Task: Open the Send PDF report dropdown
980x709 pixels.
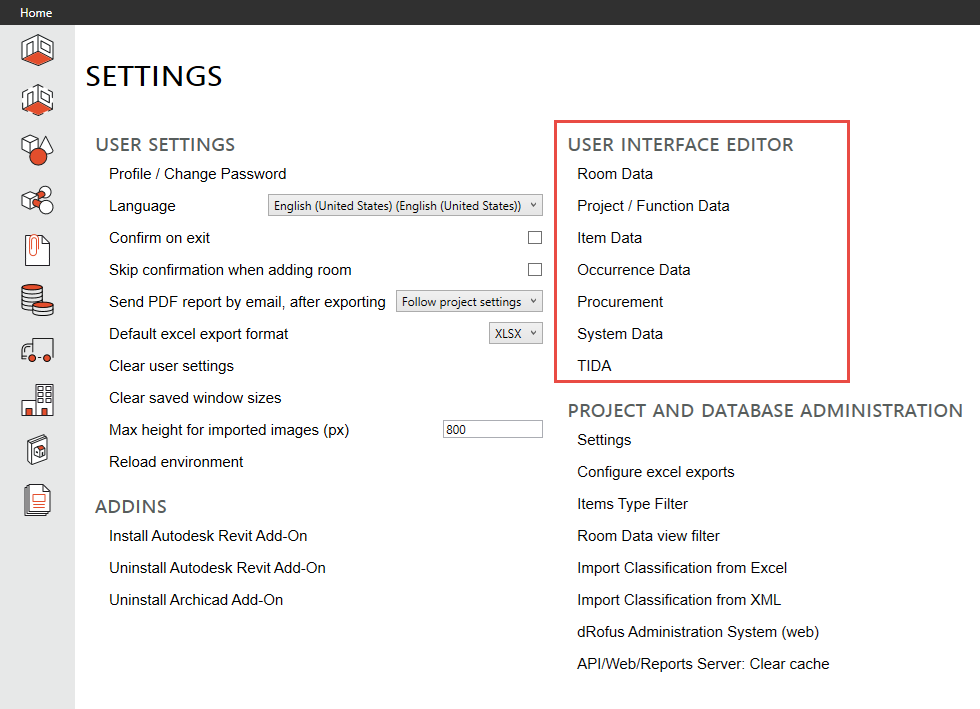Action: (x=469, y=300)
